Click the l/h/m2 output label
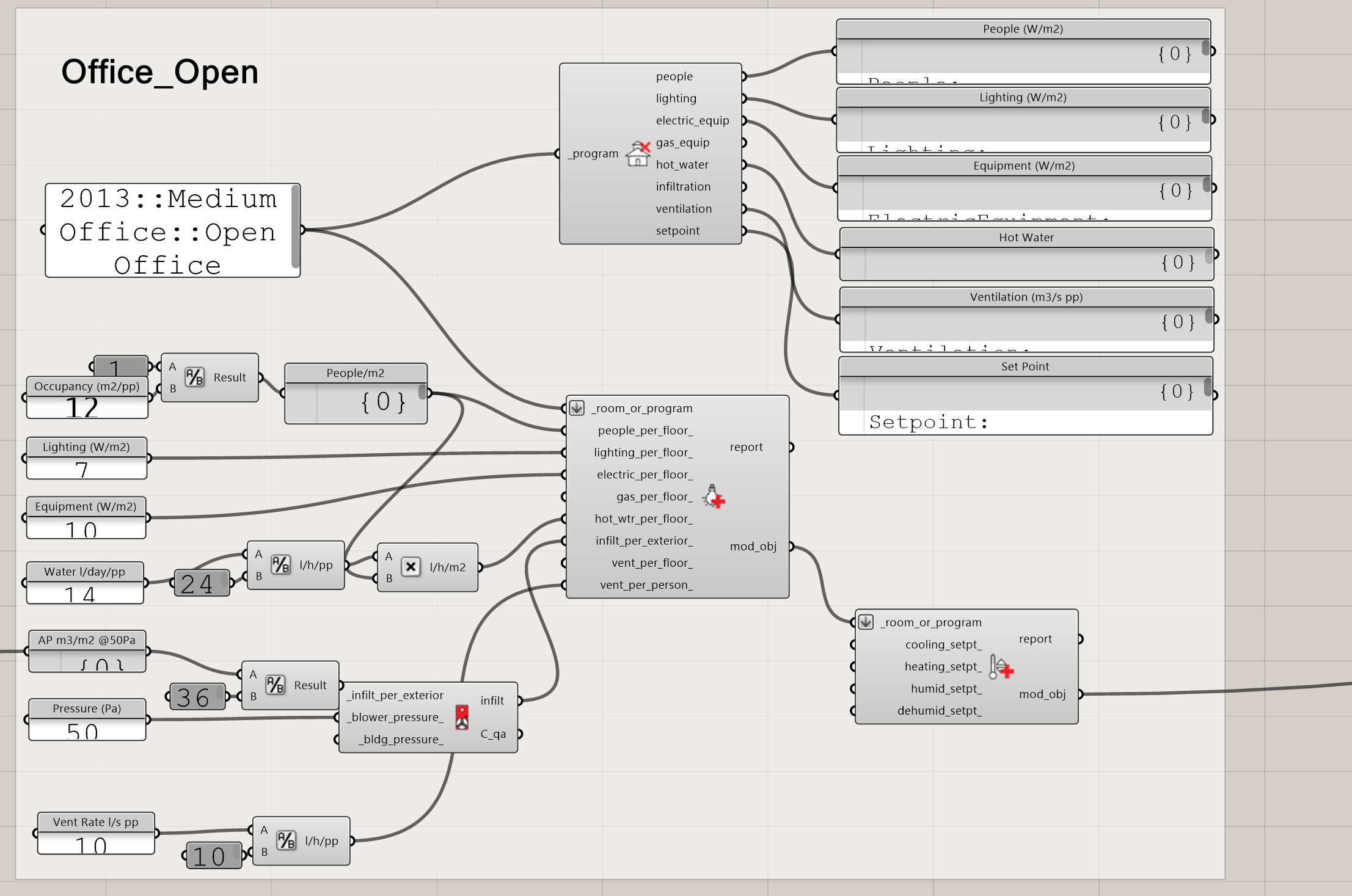Viewport: 1352px width, 896px height. (x=448, y=567)
